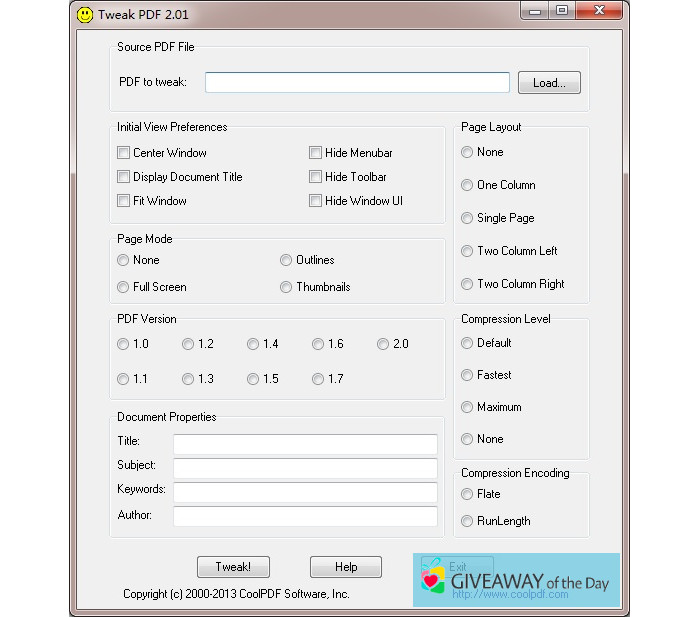The width and height of the screenshot is (700, 617).
Task: Click the Author input field
Action: point(305,516)
